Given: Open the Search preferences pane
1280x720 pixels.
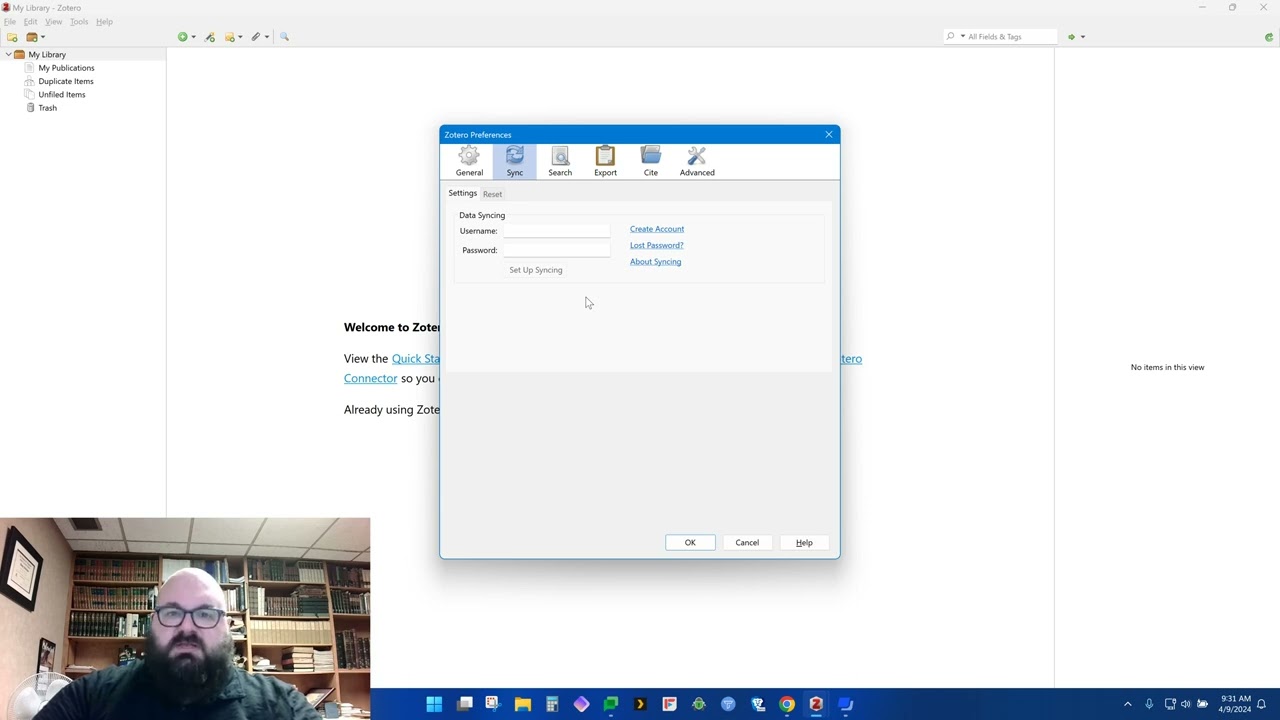Looking at the screenshot, I should point(560,161).
